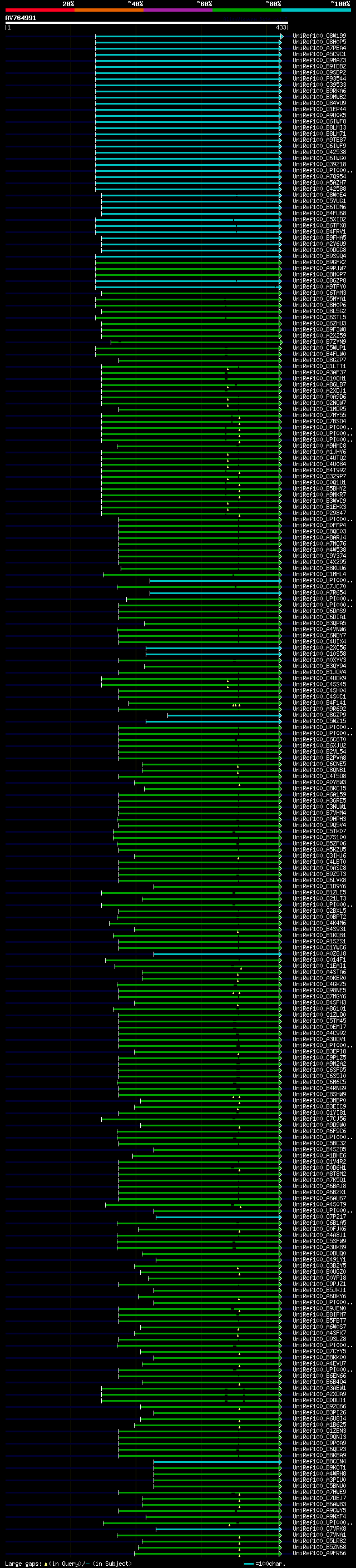The height and width of the screenshot is (1568, 356).
Task: Select hit UniRef100_A9PJW7
Action: point(319,269)
